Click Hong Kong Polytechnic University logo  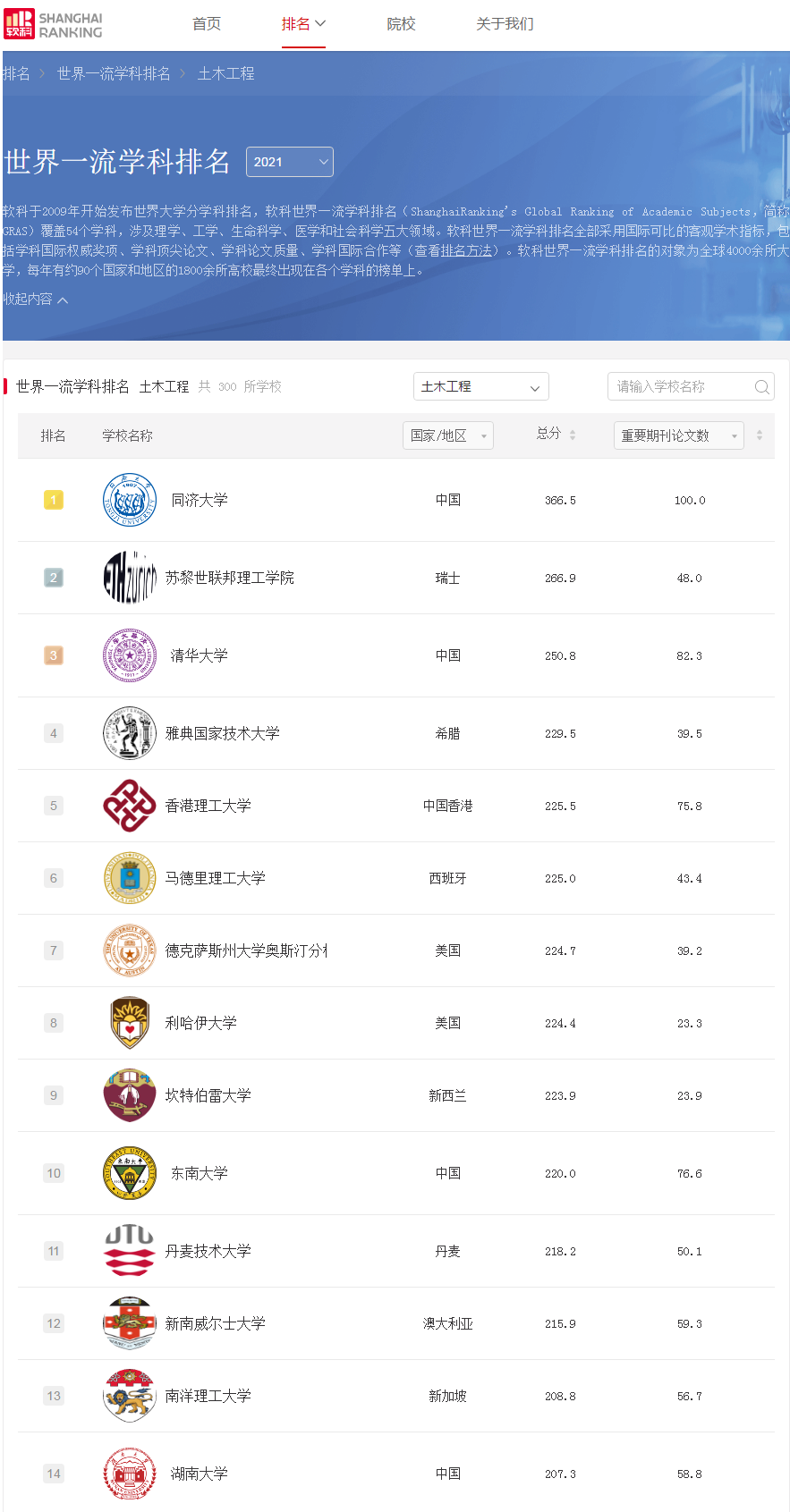coord(130,806)
